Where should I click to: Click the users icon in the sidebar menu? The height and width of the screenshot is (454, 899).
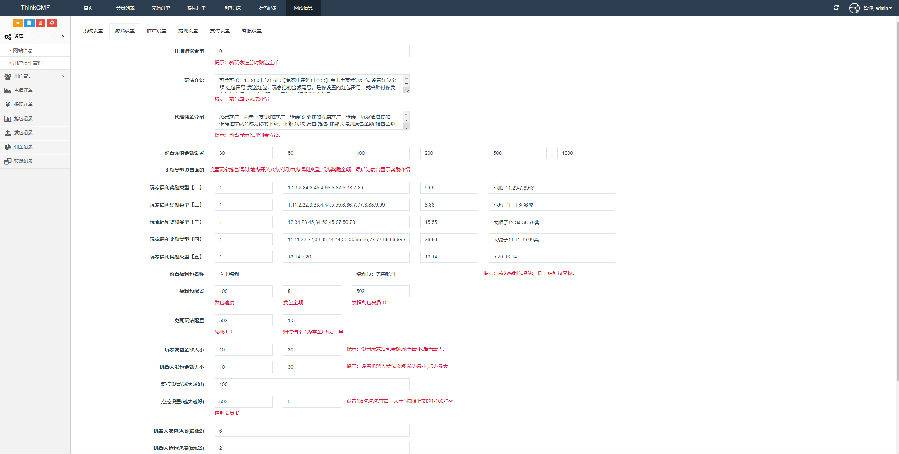(8, 76)
